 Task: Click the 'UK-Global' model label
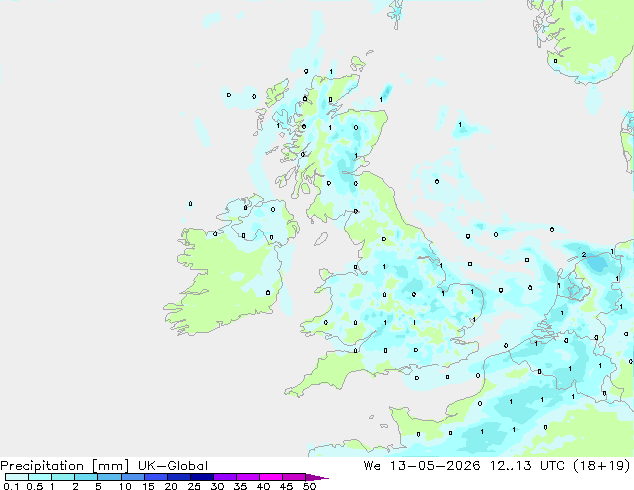coord(173,466)
